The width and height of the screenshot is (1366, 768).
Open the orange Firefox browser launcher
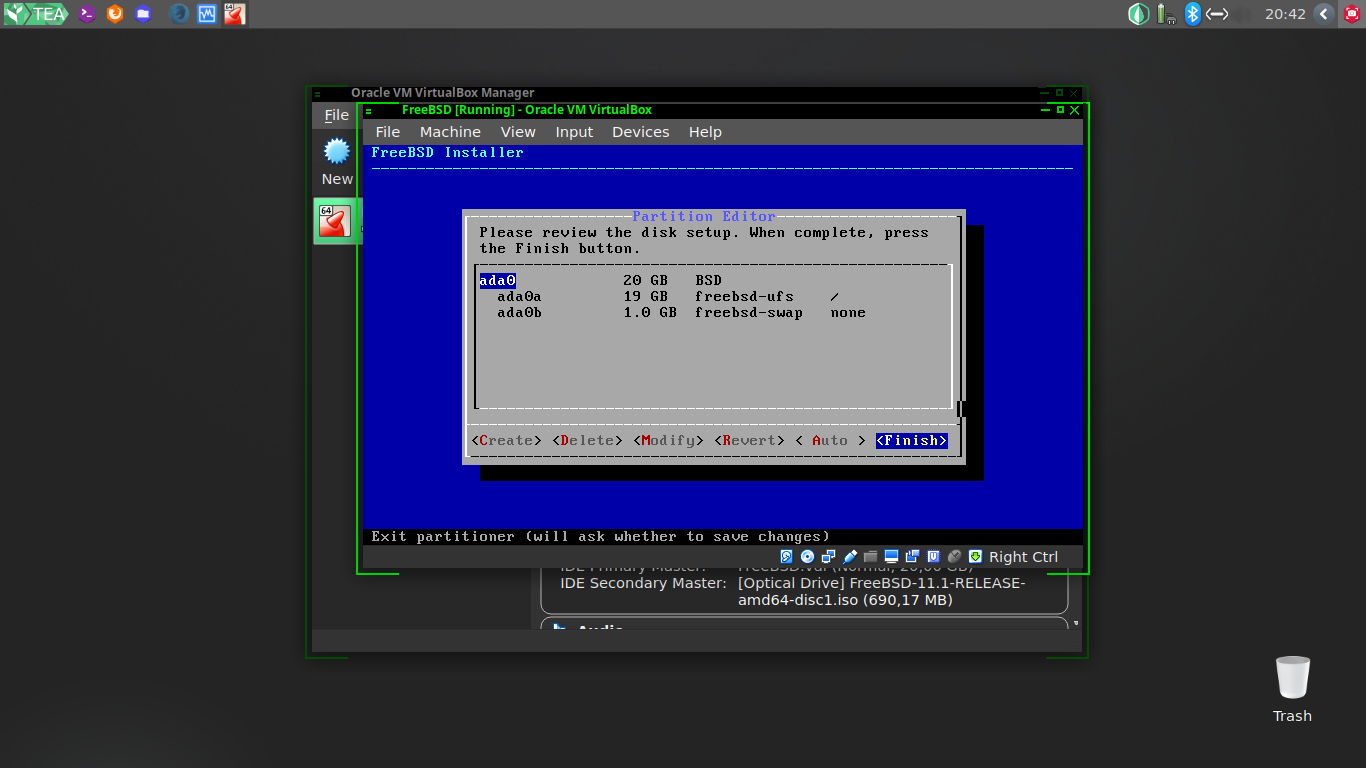(115, 14)
